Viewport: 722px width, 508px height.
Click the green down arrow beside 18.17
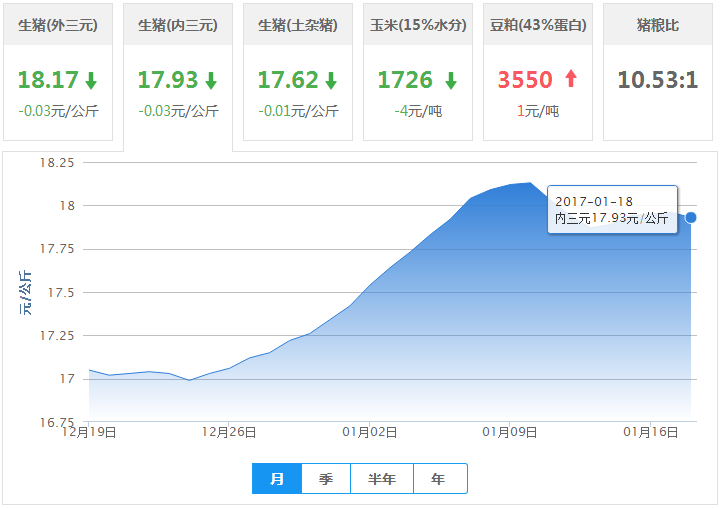[x=91, y=81]
